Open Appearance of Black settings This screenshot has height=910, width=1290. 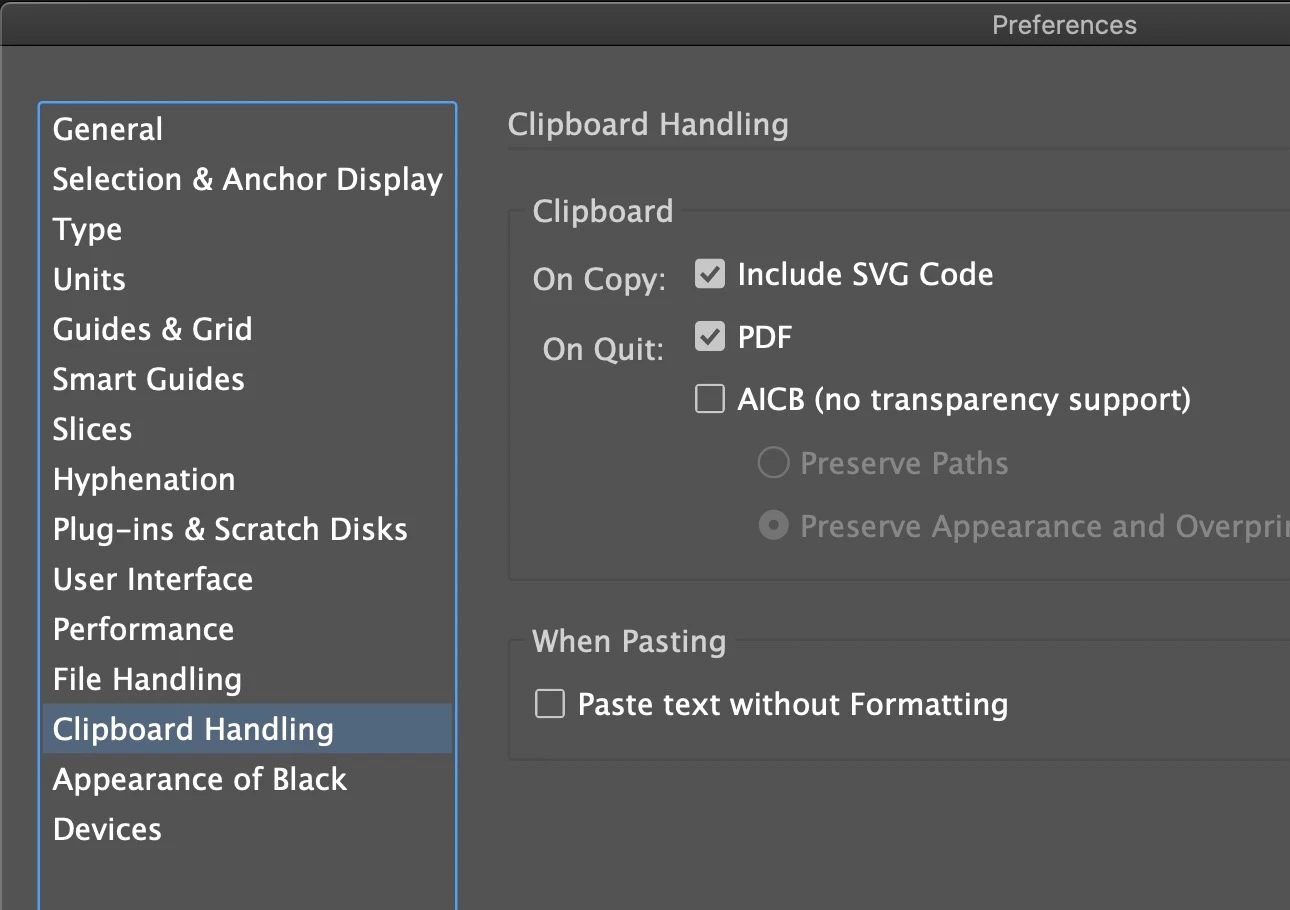(x=200, y=780)
